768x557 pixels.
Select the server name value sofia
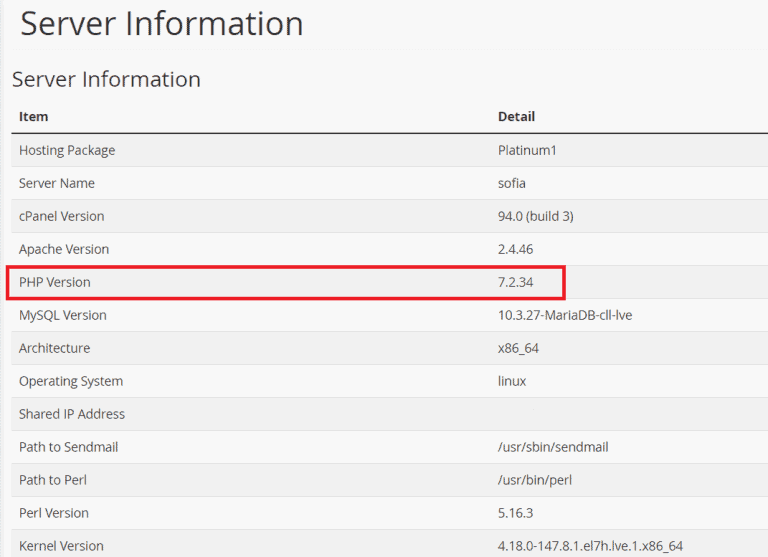click(512, 183)
